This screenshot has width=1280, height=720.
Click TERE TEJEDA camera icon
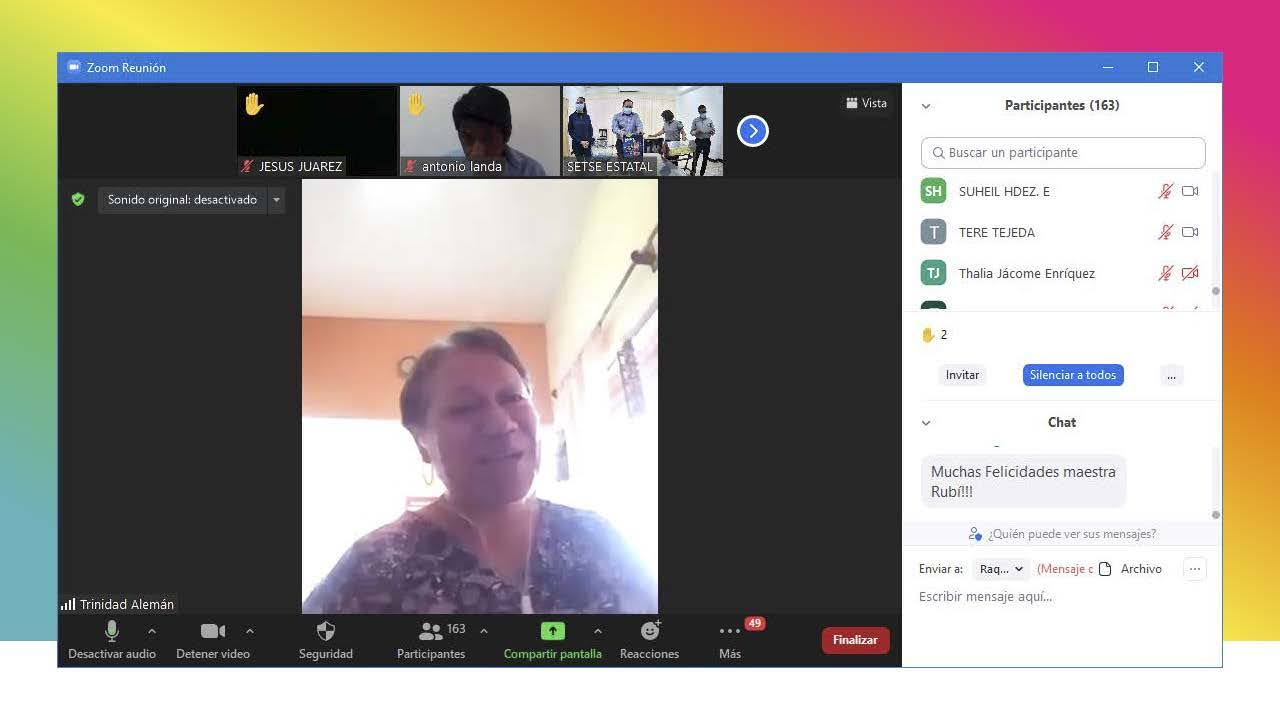coord(1190,232)
